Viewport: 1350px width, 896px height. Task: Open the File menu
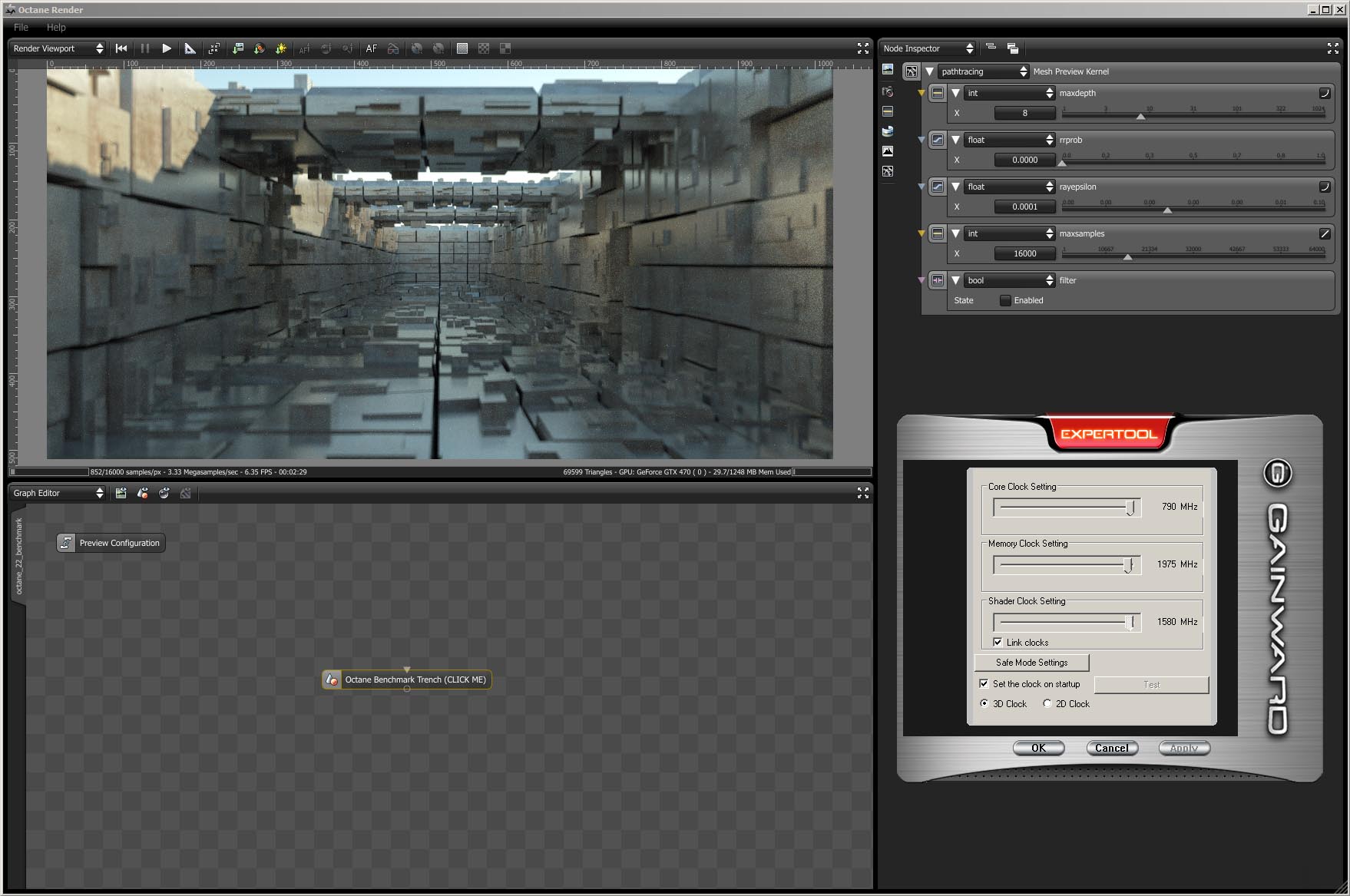[21, 27]
